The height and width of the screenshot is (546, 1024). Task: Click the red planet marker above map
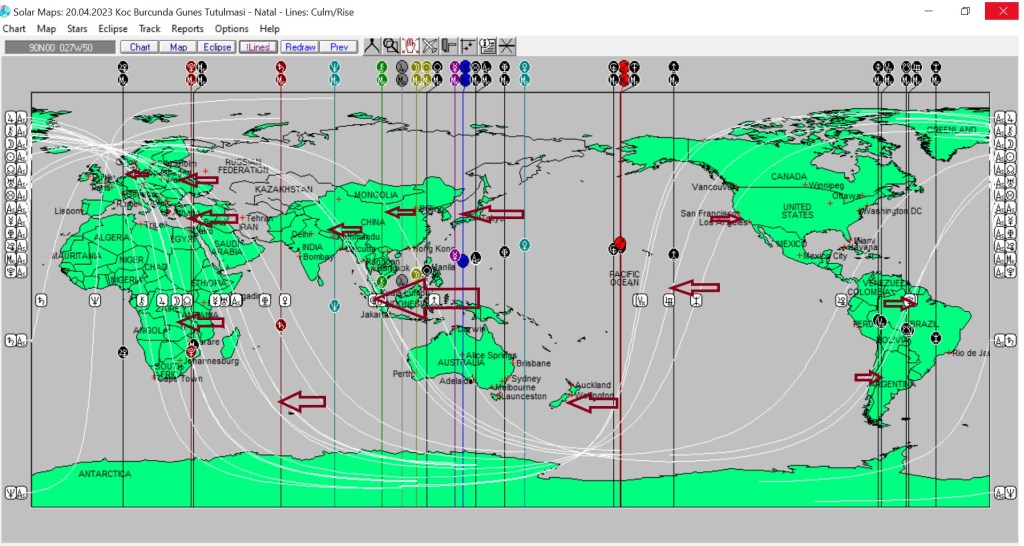[623, 67]
